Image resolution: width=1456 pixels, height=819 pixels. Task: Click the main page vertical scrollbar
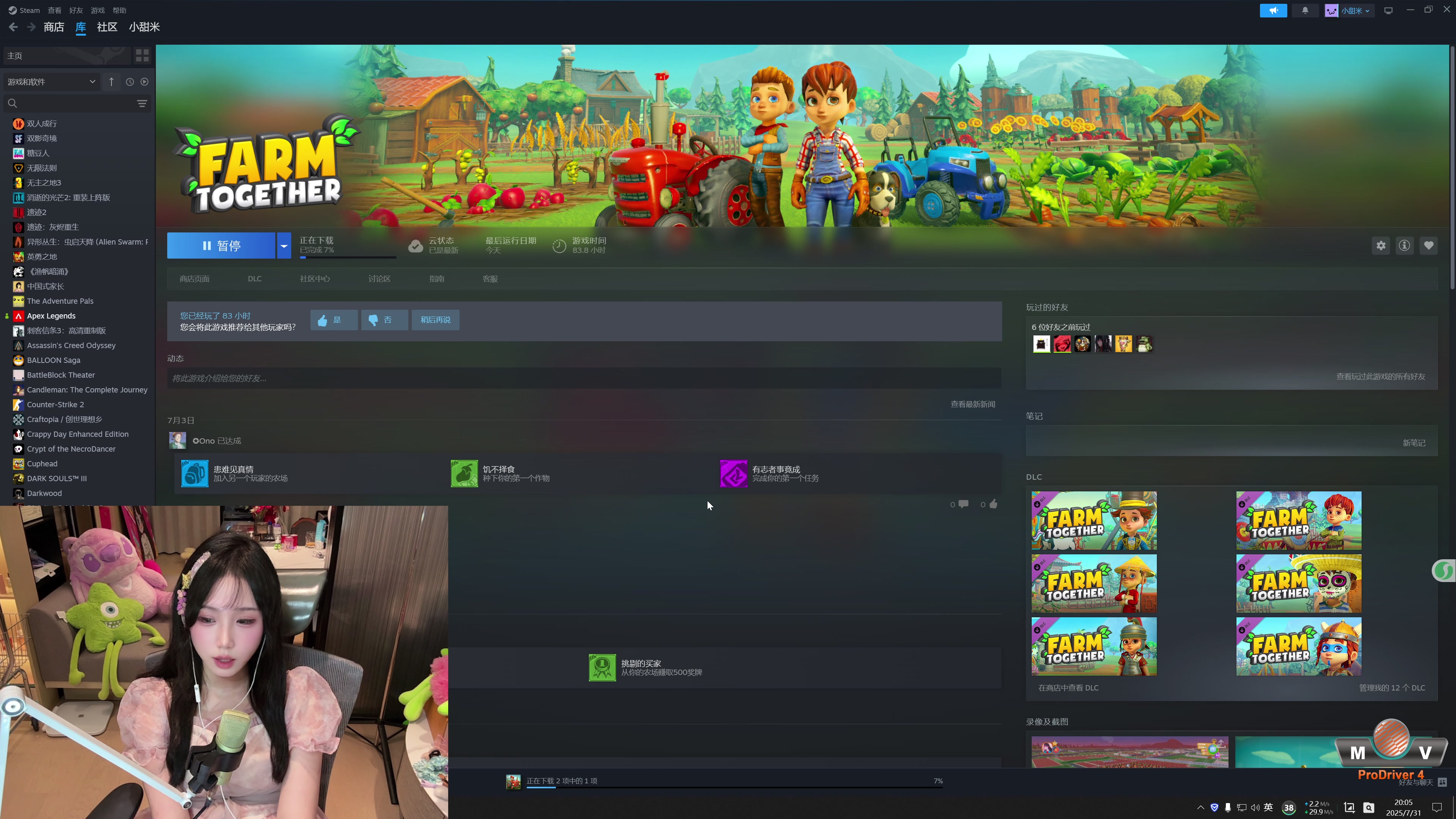pyautogui.click(x=1451, y=168)
